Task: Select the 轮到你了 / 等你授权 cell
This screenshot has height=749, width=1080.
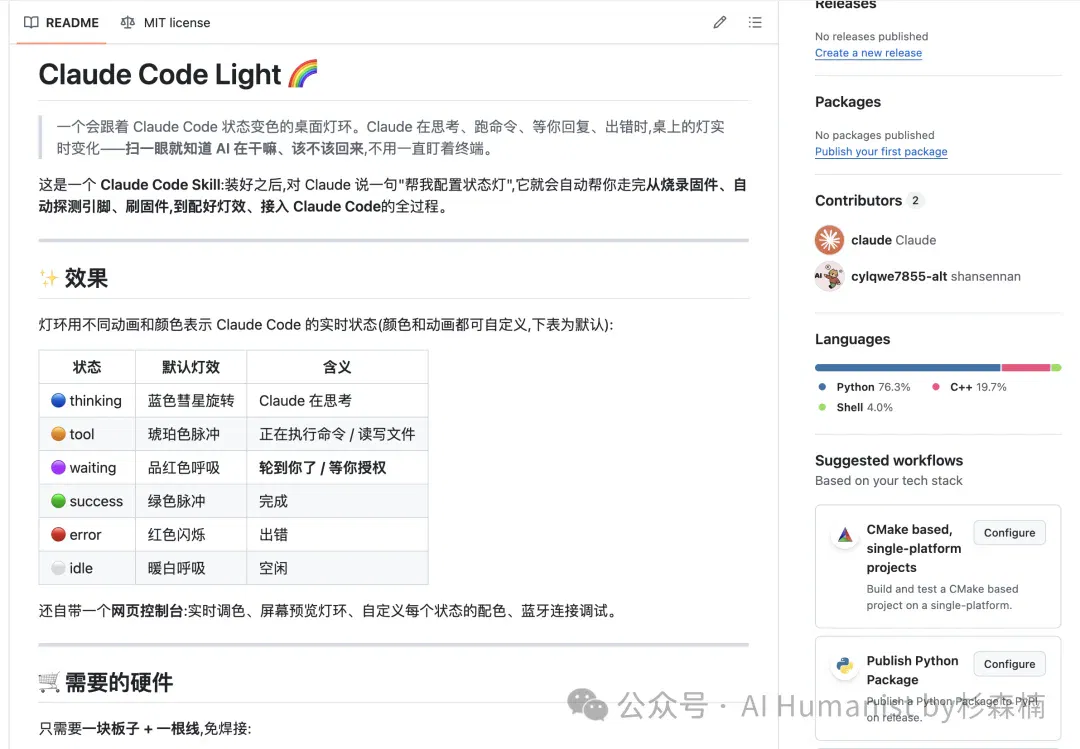Action: (338, 467)
